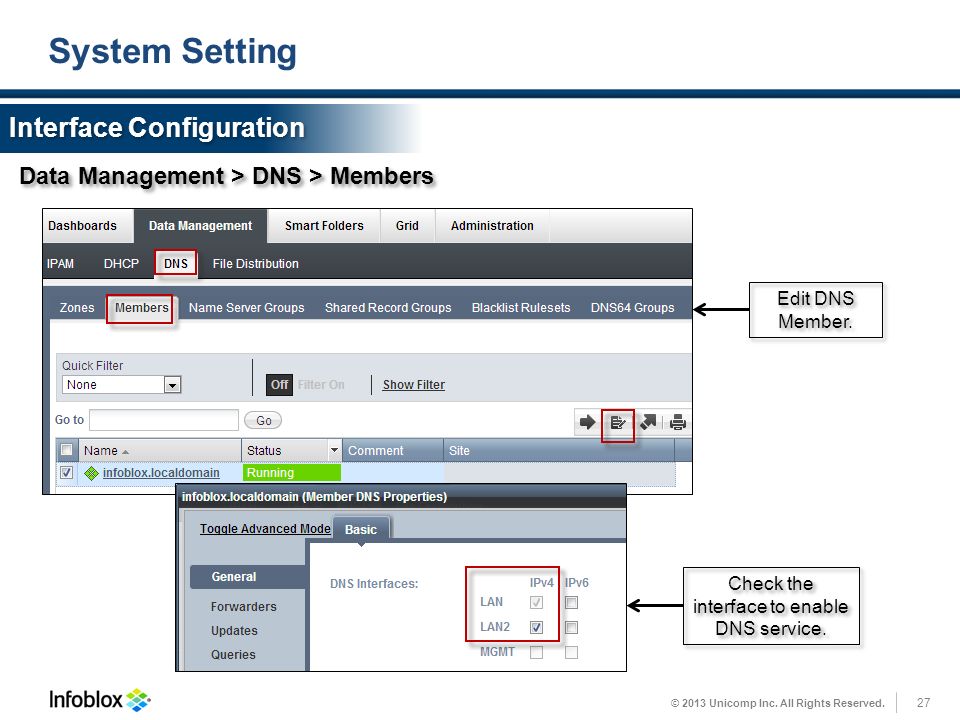Image resolution: width=960 pixels, height=720 pixels.
Task: Open the Grid tab
Action: [x=407, y=226]
